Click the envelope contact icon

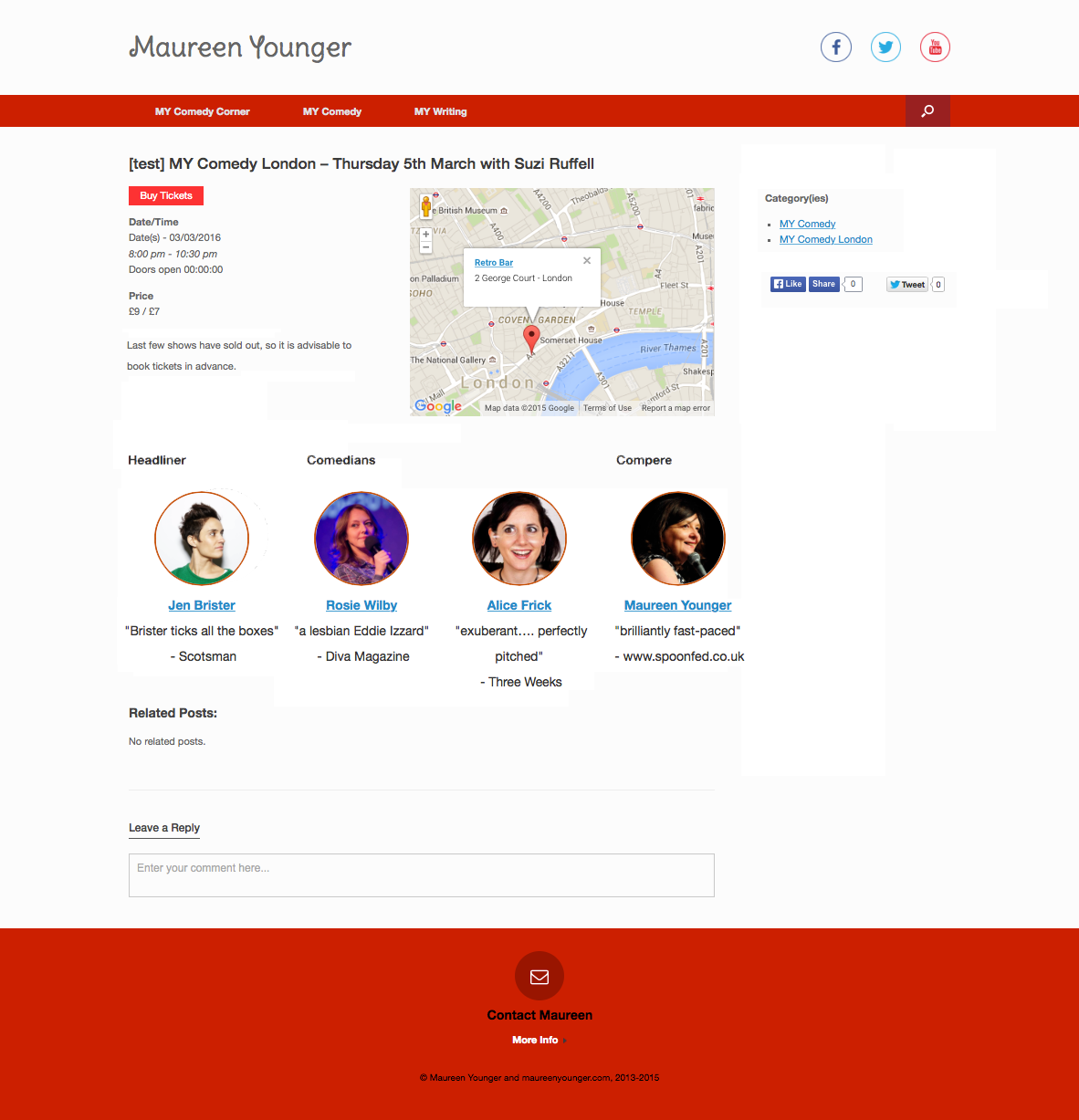coord(539,977)
